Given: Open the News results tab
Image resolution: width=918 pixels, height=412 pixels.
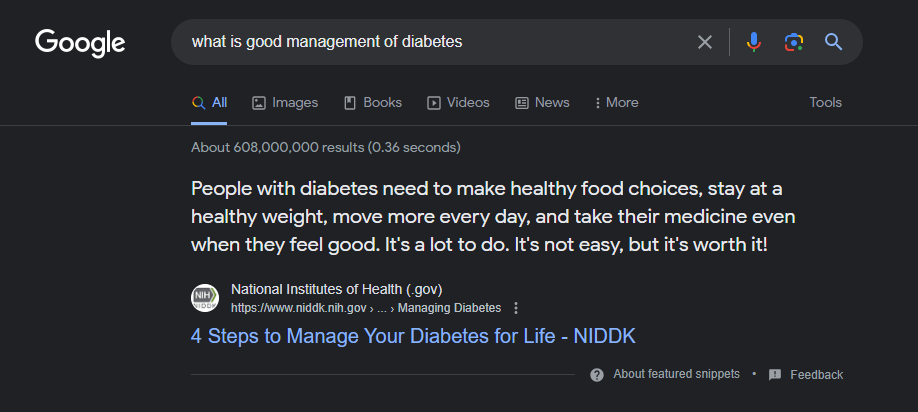Looking at the screenshot, I should [542, 102].
